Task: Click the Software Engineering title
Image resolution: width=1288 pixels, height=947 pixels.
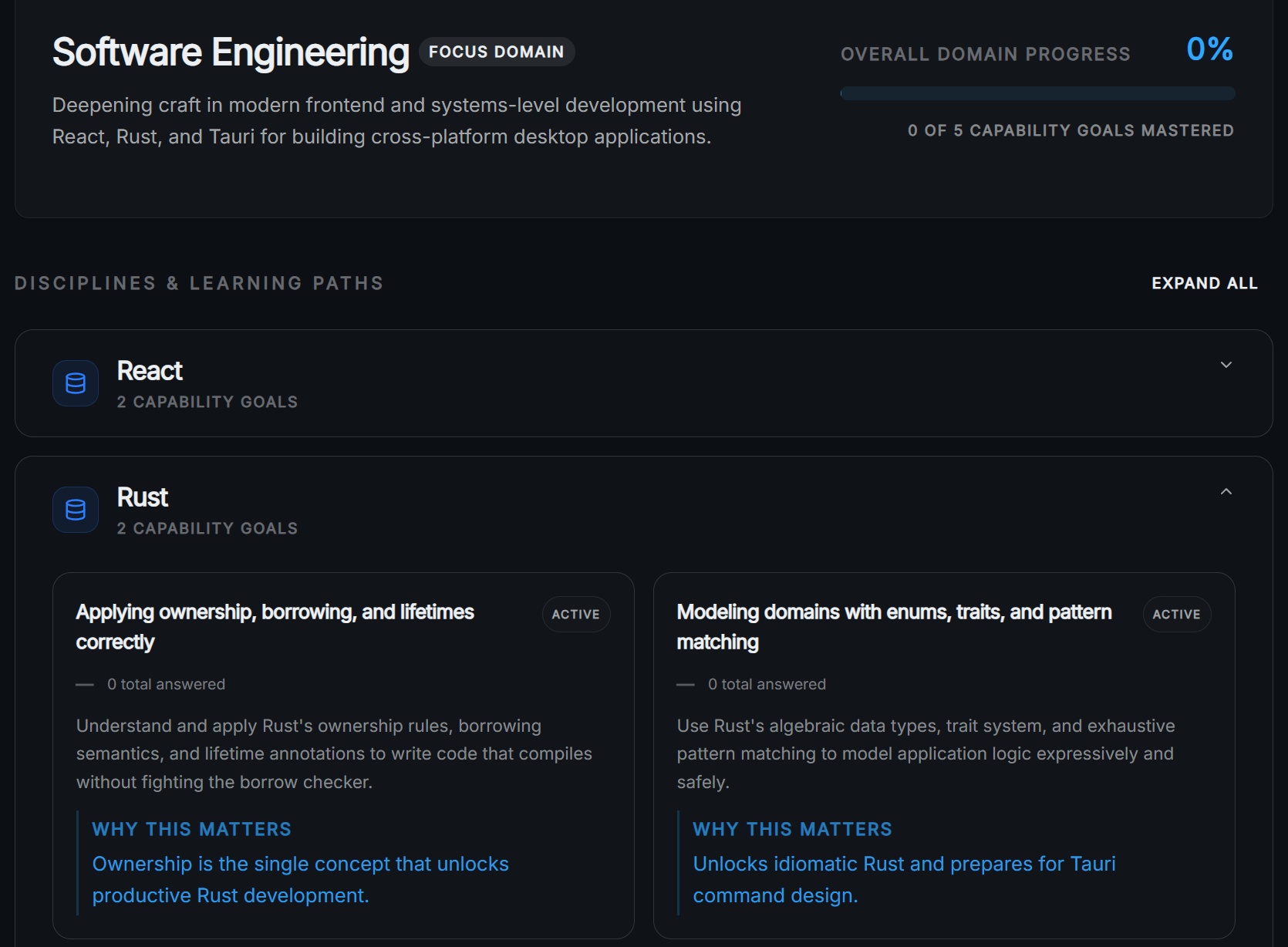Action: (x=231, y=52)
